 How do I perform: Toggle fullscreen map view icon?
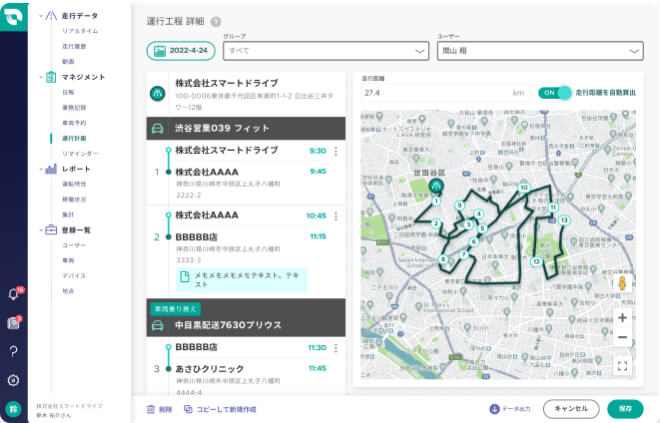click(x=623, y=366)
